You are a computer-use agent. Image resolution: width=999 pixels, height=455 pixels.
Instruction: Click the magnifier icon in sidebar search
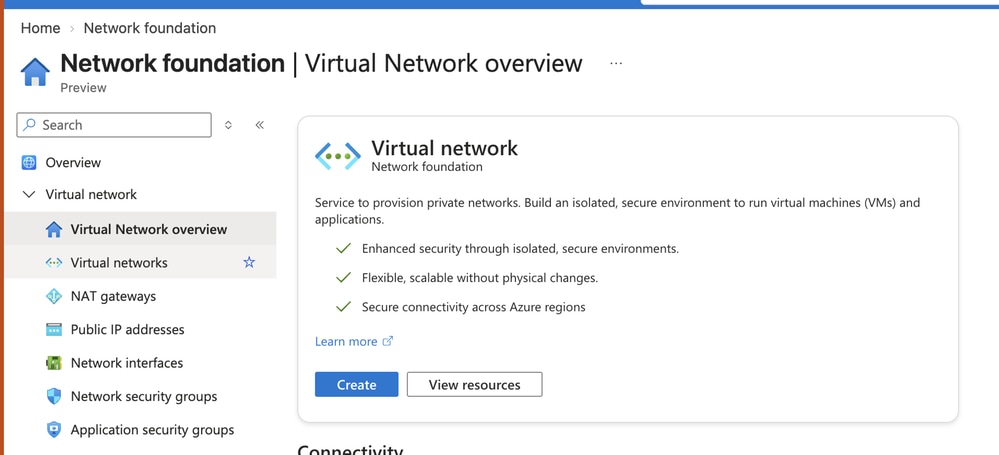pyautogui.click(x=29, y=125)
